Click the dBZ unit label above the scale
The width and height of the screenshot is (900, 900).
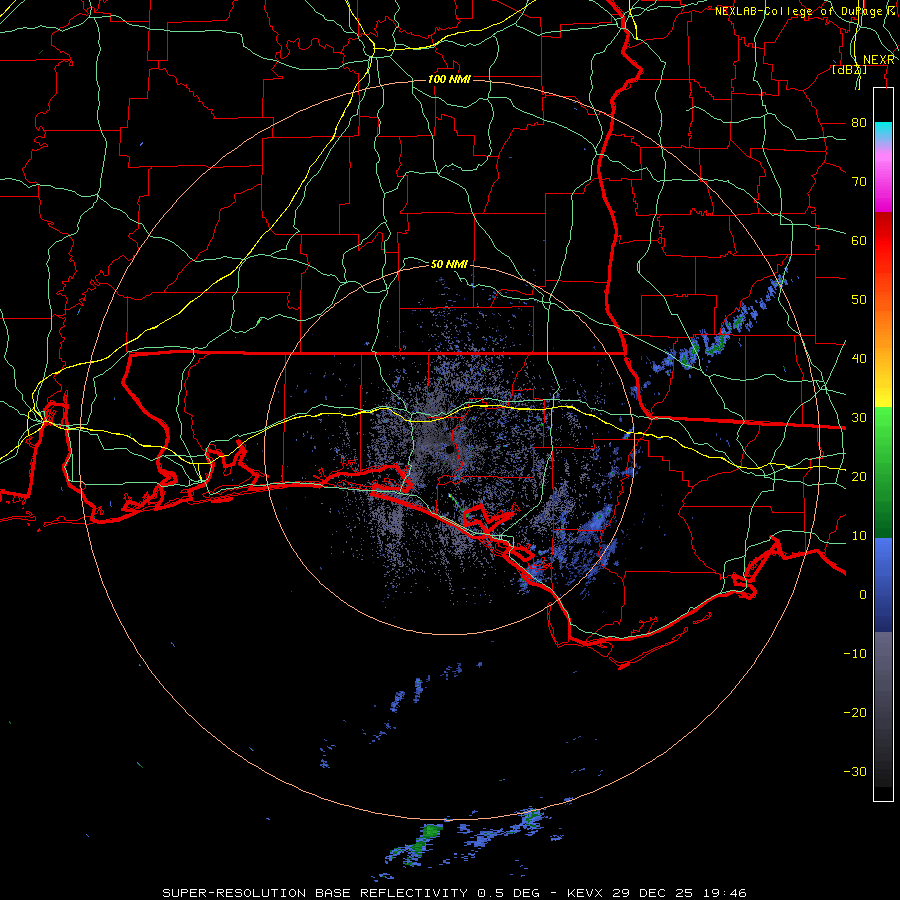[849, 70]
